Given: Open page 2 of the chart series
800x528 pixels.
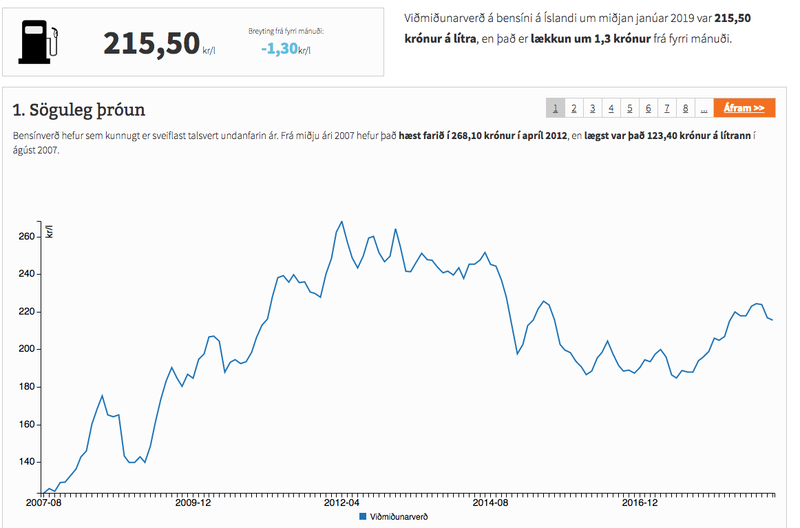Looking at the screenshot, I should [x=574, y=108].
